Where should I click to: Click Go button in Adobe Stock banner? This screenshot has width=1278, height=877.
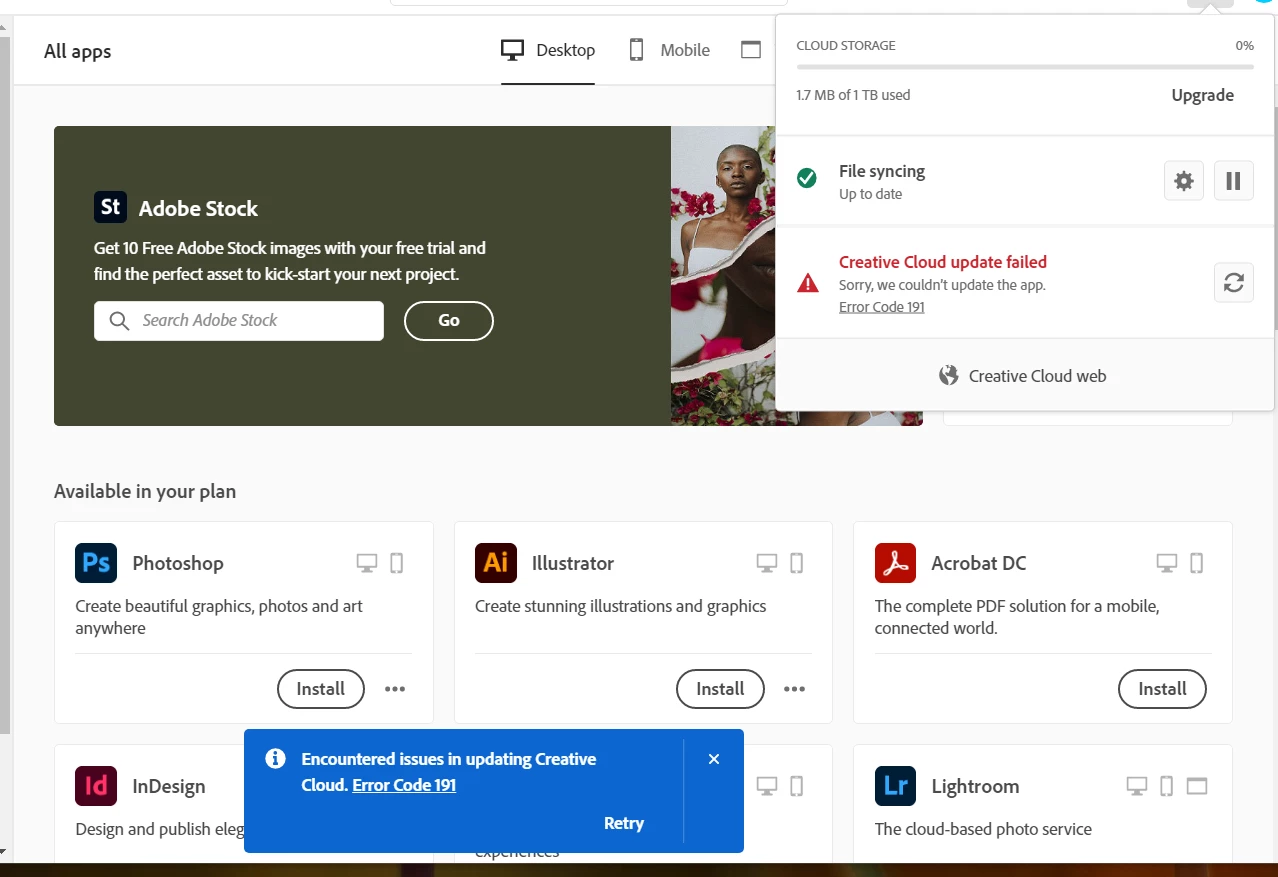449,320
